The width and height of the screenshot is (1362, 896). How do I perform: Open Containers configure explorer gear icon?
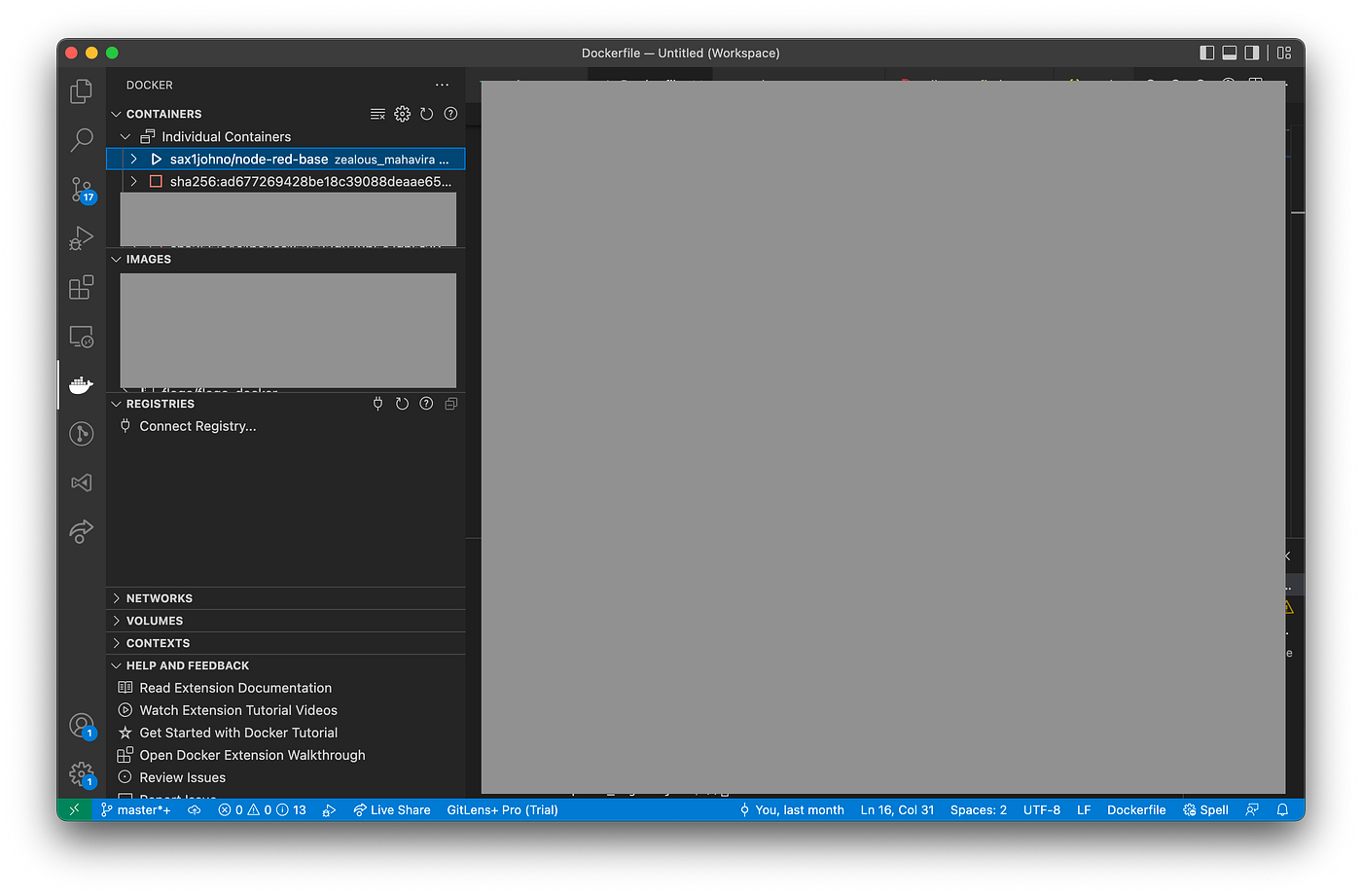[x=402, y=114]
